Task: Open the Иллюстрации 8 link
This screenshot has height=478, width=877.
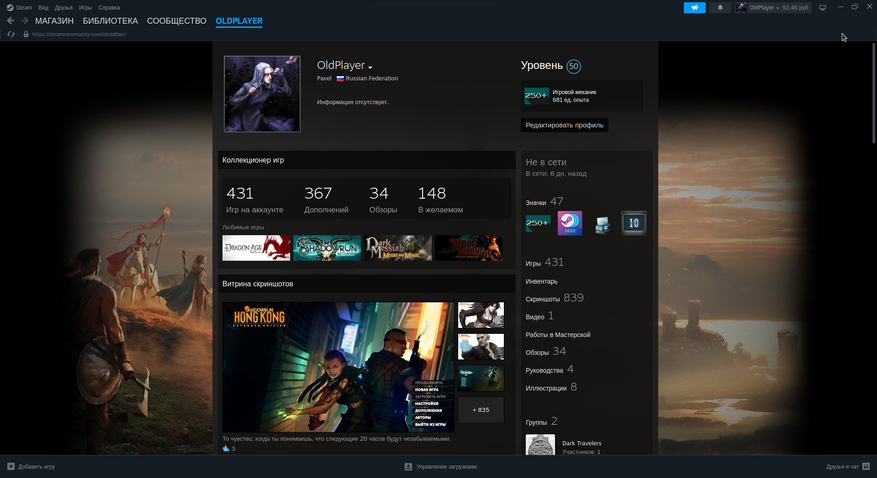Action: click(551, 387)
